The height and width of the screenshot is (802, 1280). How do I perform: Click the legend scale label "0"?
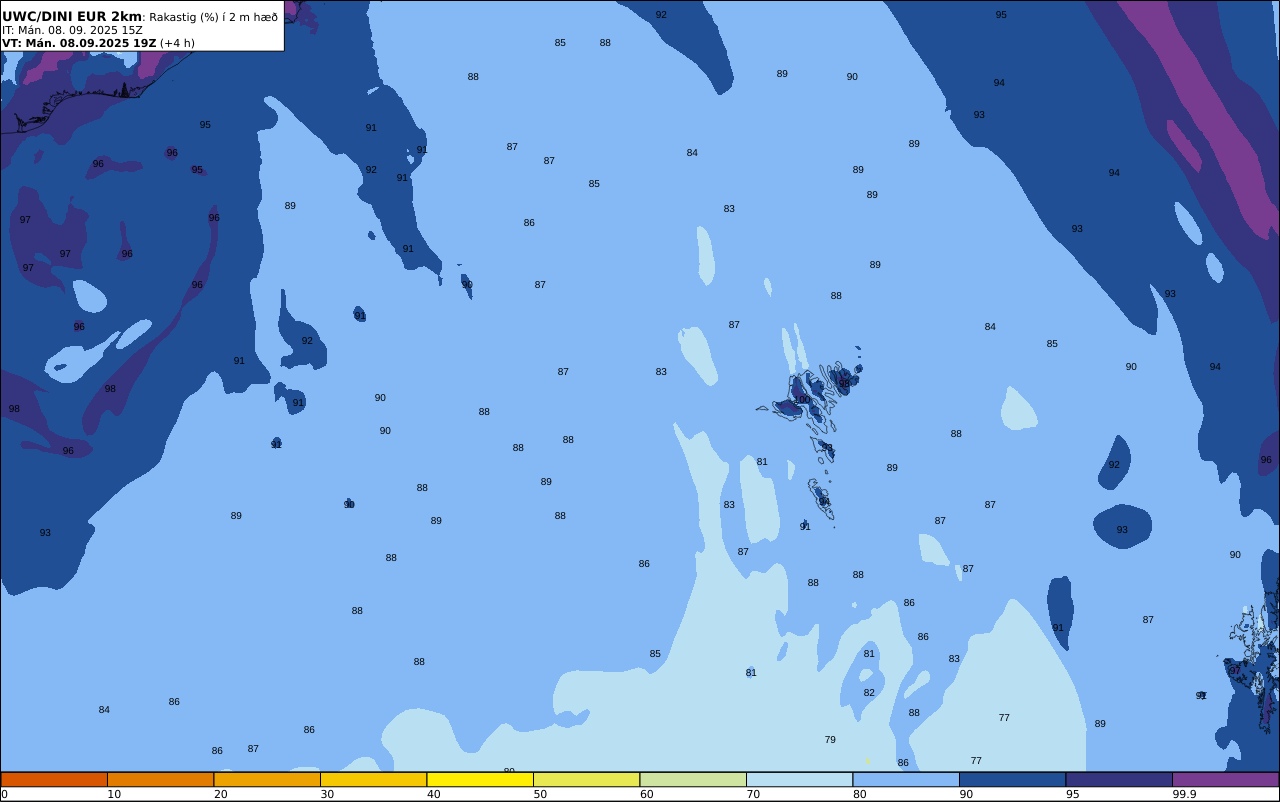coord(4,794)
